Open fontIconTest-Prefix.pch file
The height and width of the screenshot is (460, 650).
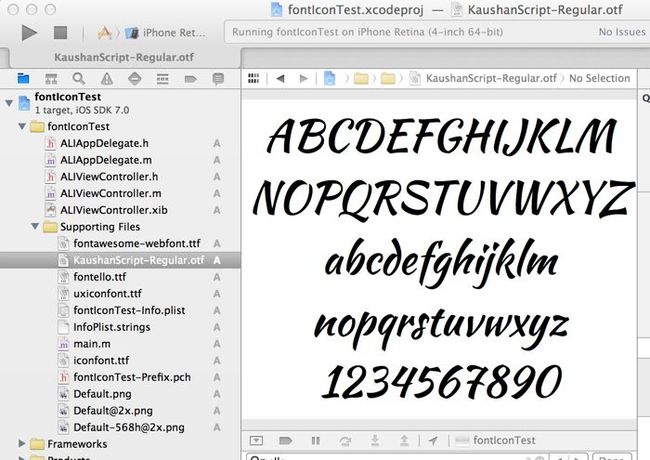click(x=132, y=377)
